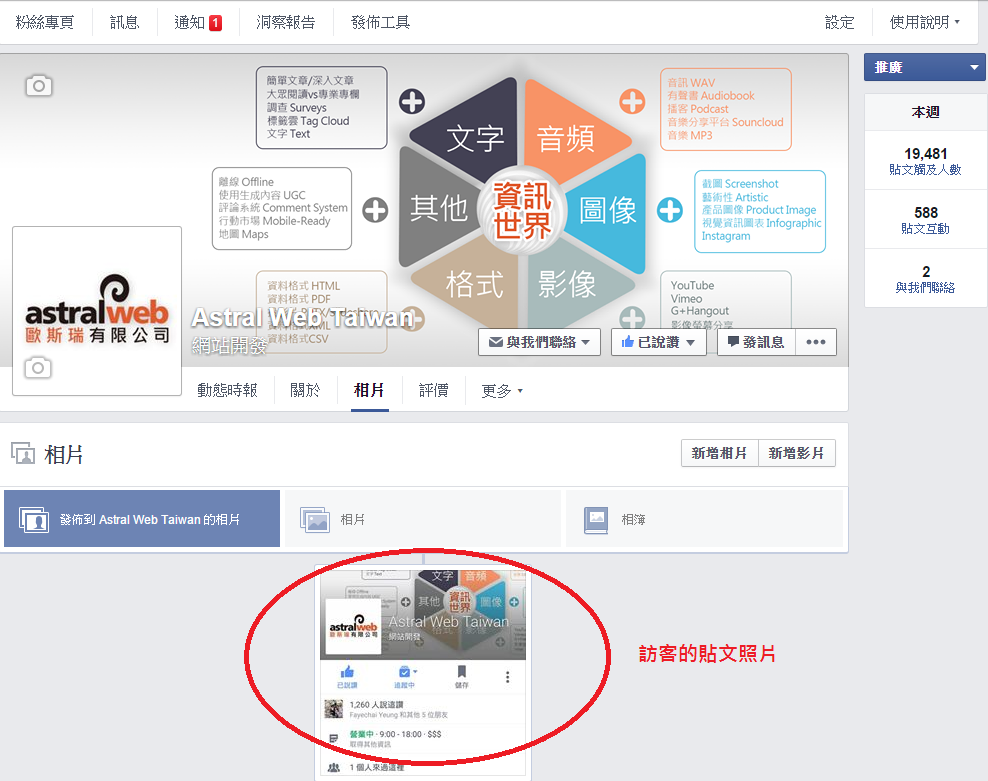Click profile picture camera icon
Image resolution: width=988 pixels, height=781 pixels.
point(38,367)
